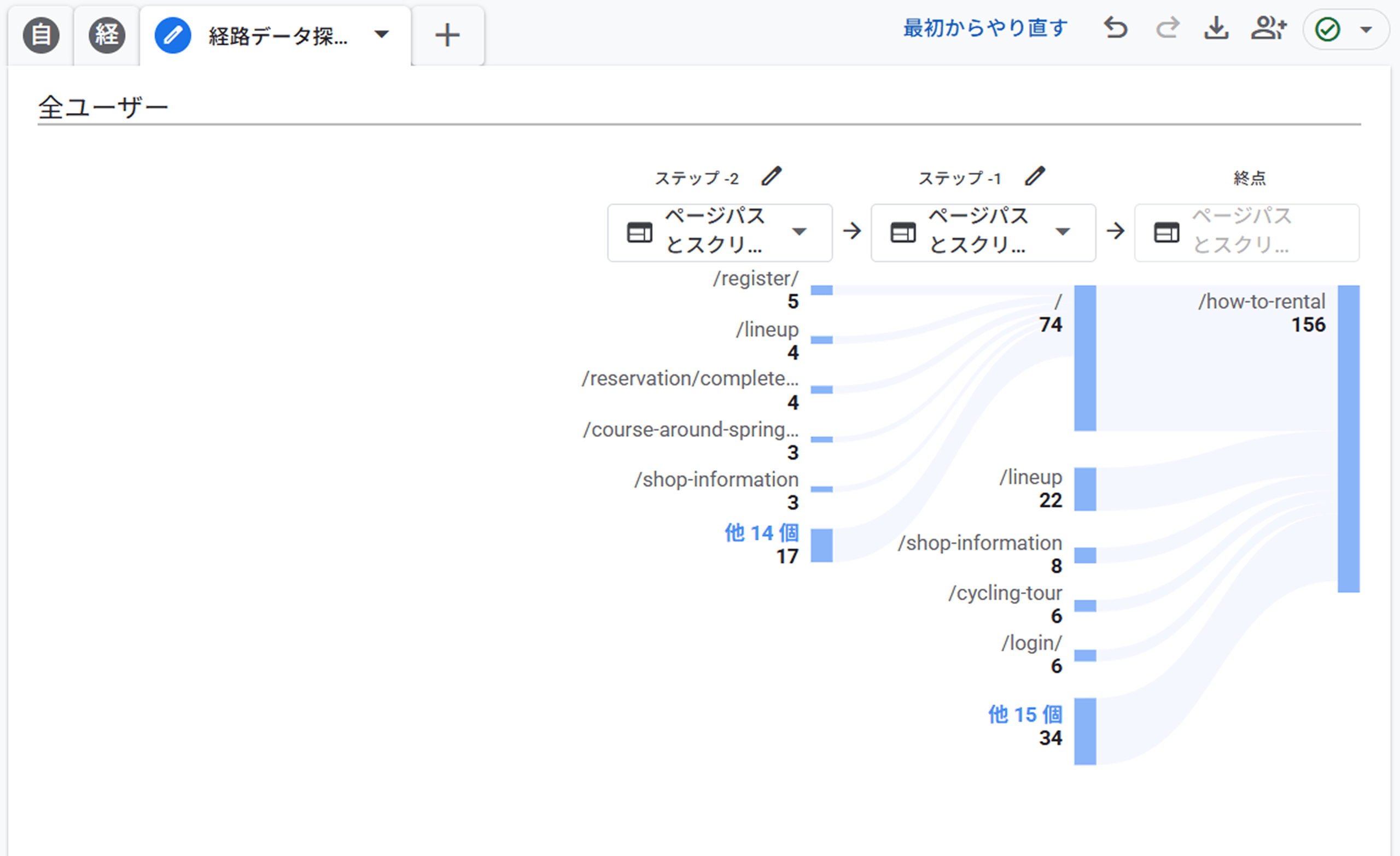Viewport: 1400px width, 856px height.
Task: Select the /shop-information node with 8
Action: click(x=1085, y=555)
